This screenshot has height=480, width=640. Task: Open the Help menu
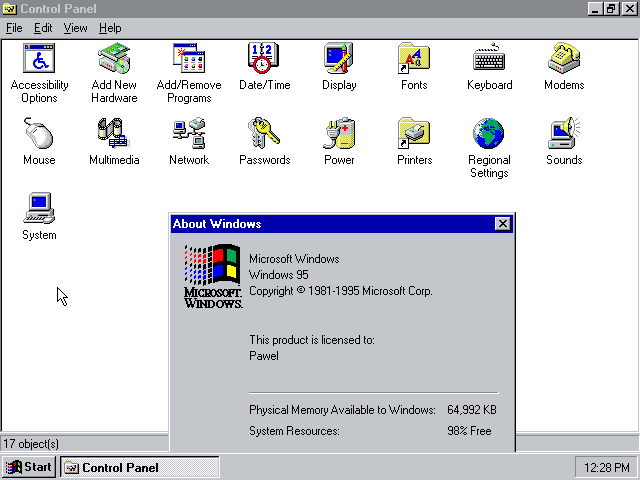point(110,28)
